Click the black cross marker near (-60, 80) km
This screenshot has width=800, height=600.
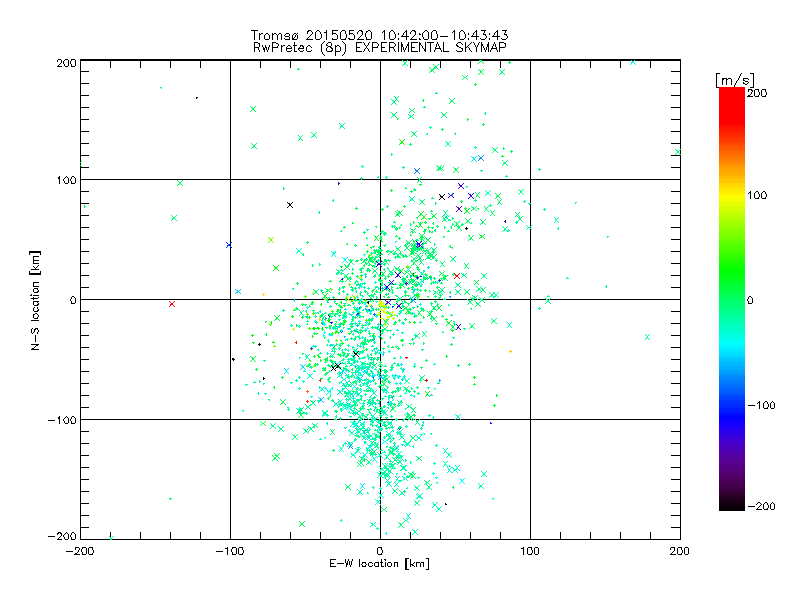point(290,205)
